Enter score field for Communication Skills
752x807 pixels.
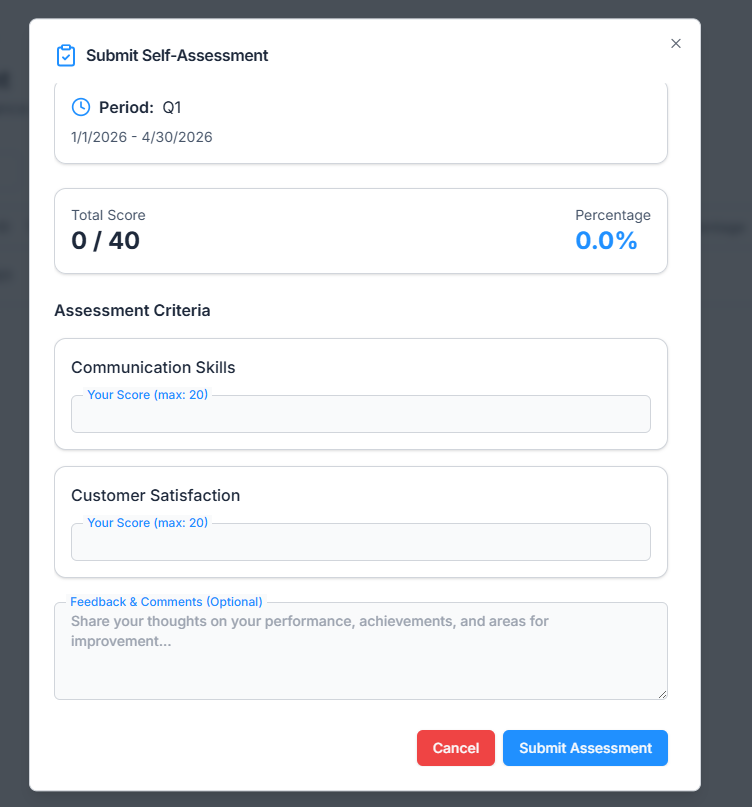click(360, 414)
